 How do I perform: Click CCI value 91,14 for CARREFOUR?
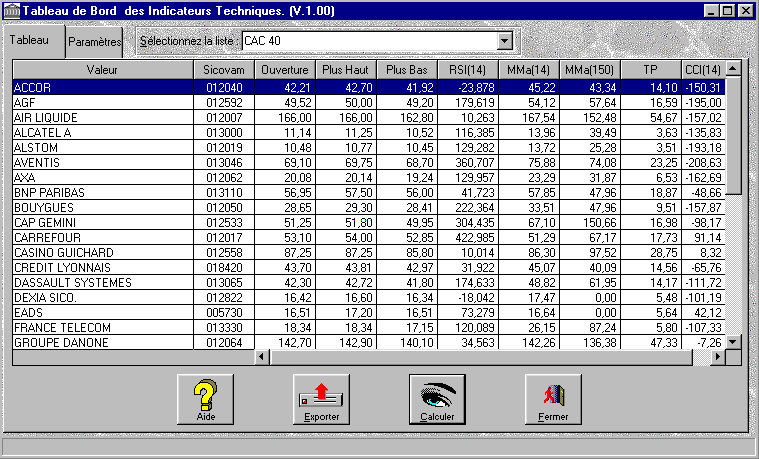[709, 238]
